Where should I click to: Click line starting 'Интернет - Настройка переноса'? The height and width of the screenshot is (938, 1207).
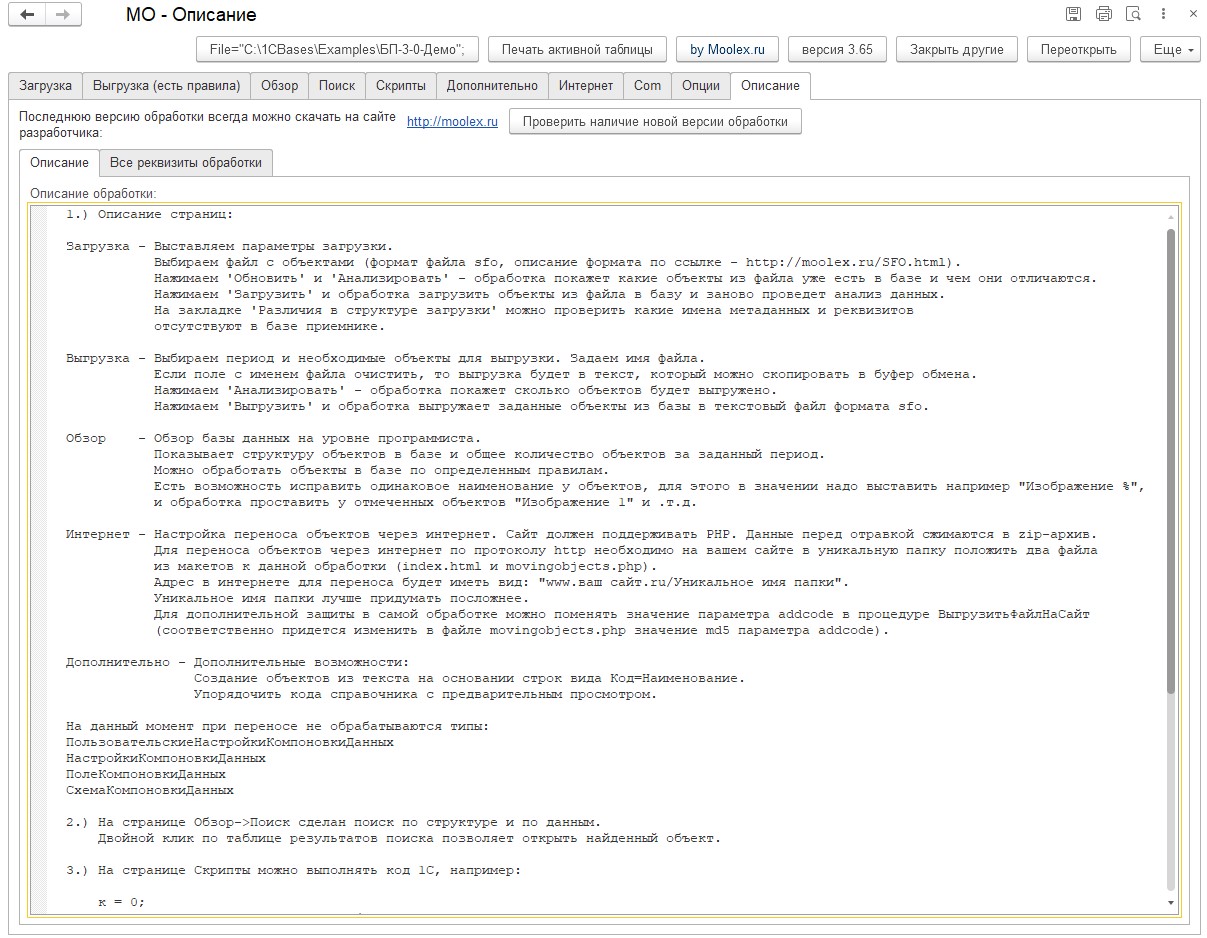coord(582,534)
